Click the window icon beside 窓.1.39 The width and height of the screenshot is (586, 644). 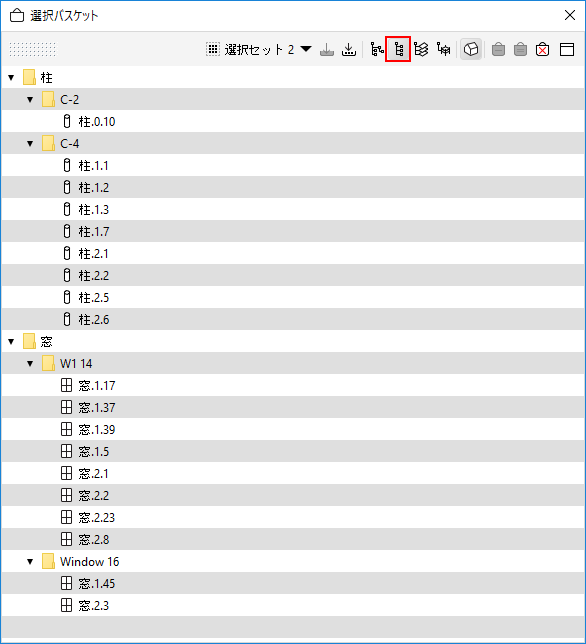point(67,429)
